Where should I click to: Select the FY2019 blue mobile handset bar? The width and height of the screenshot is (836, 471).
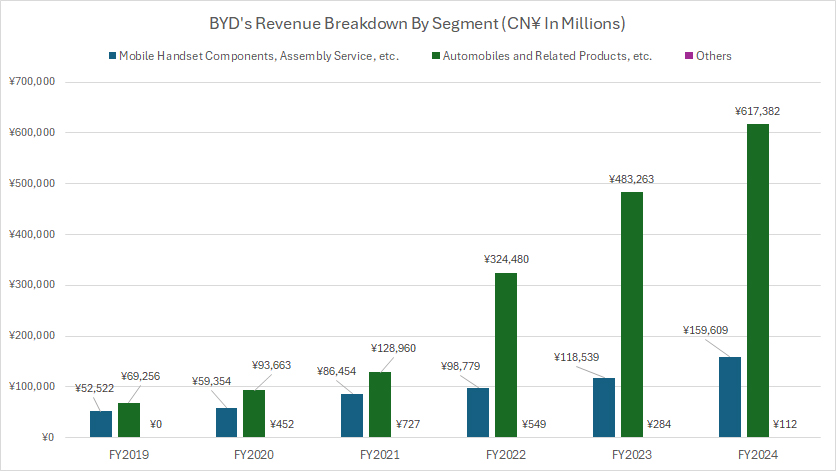coord(101,424)
